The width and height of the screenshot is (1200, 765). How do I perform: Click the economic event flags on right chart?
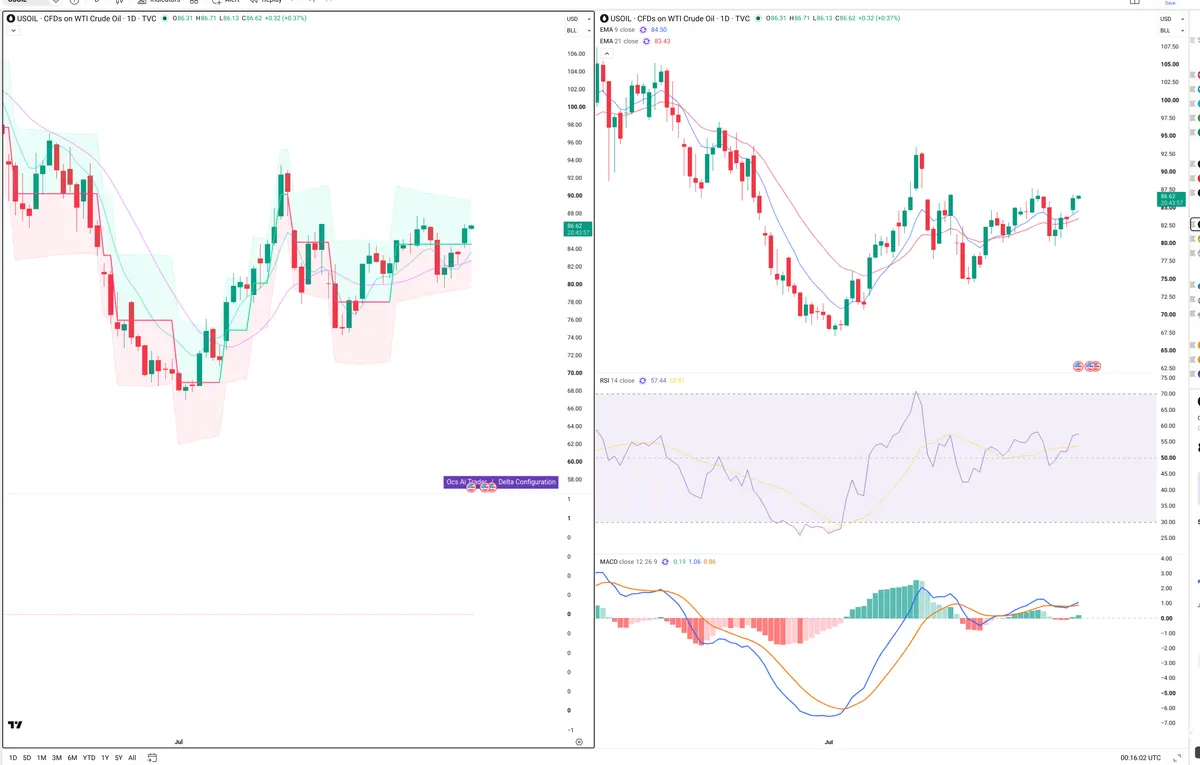(1086, 367)
